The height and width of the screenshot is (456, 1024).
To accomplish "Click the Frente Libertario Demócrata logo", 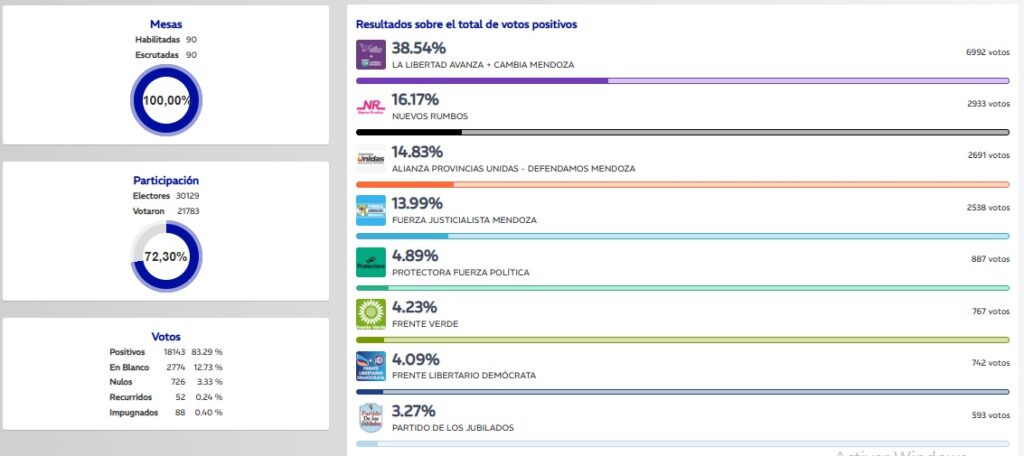I will 370,366.
